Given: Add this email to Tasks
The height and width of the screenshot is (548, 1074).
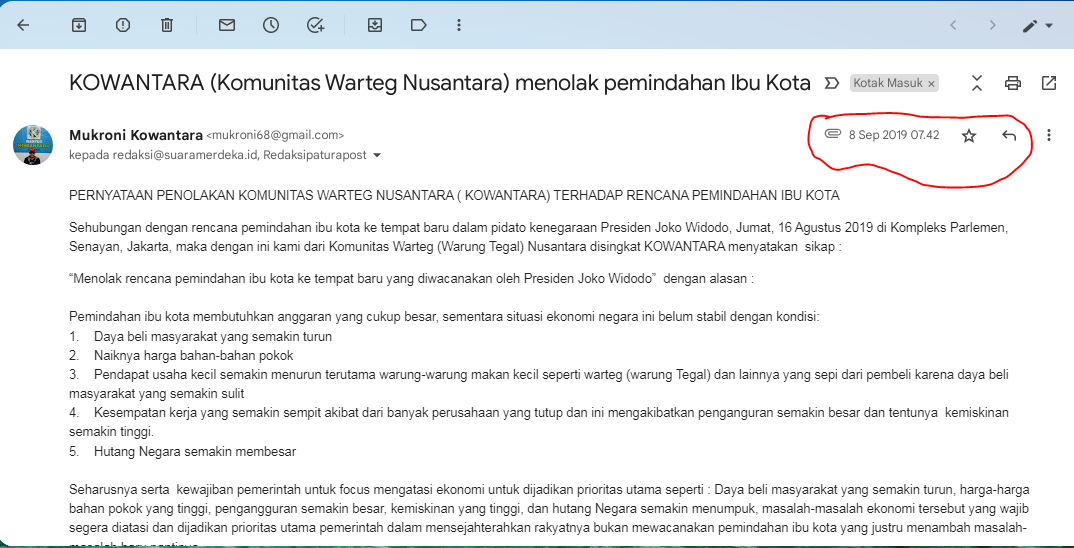Looking at the screenshot, I should click(315, 25).
